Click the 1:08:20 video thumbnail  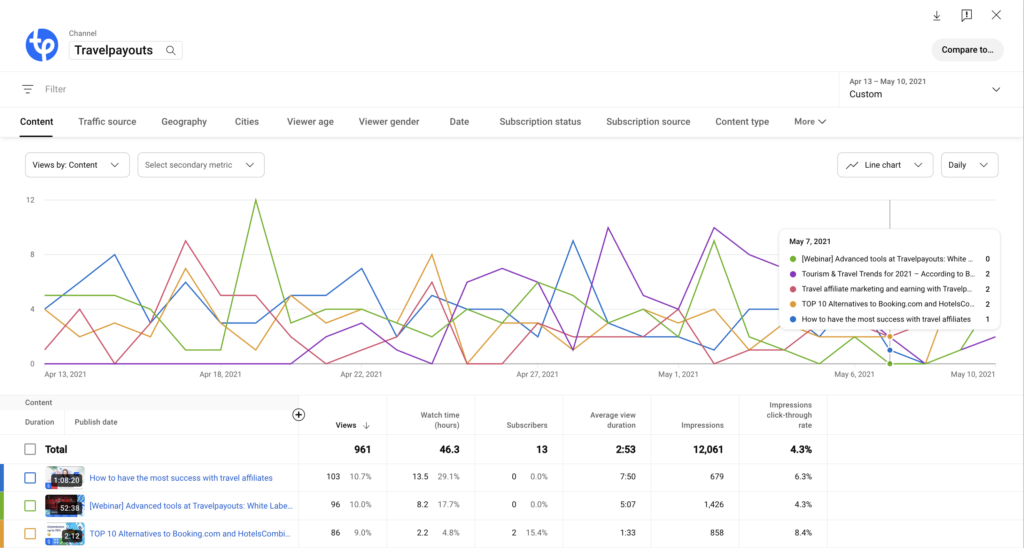pos(65,478)
